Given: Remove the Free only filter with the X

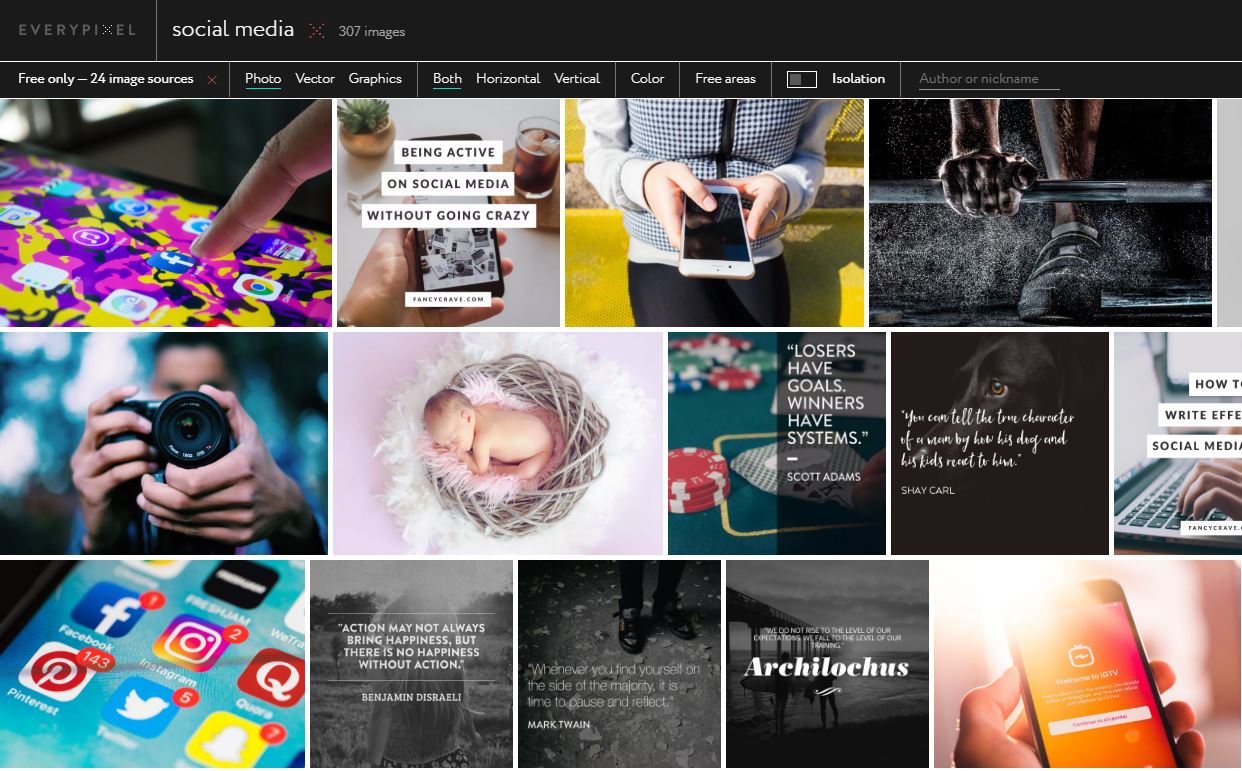Looking at the screenshot, I should tap(211, 79).
